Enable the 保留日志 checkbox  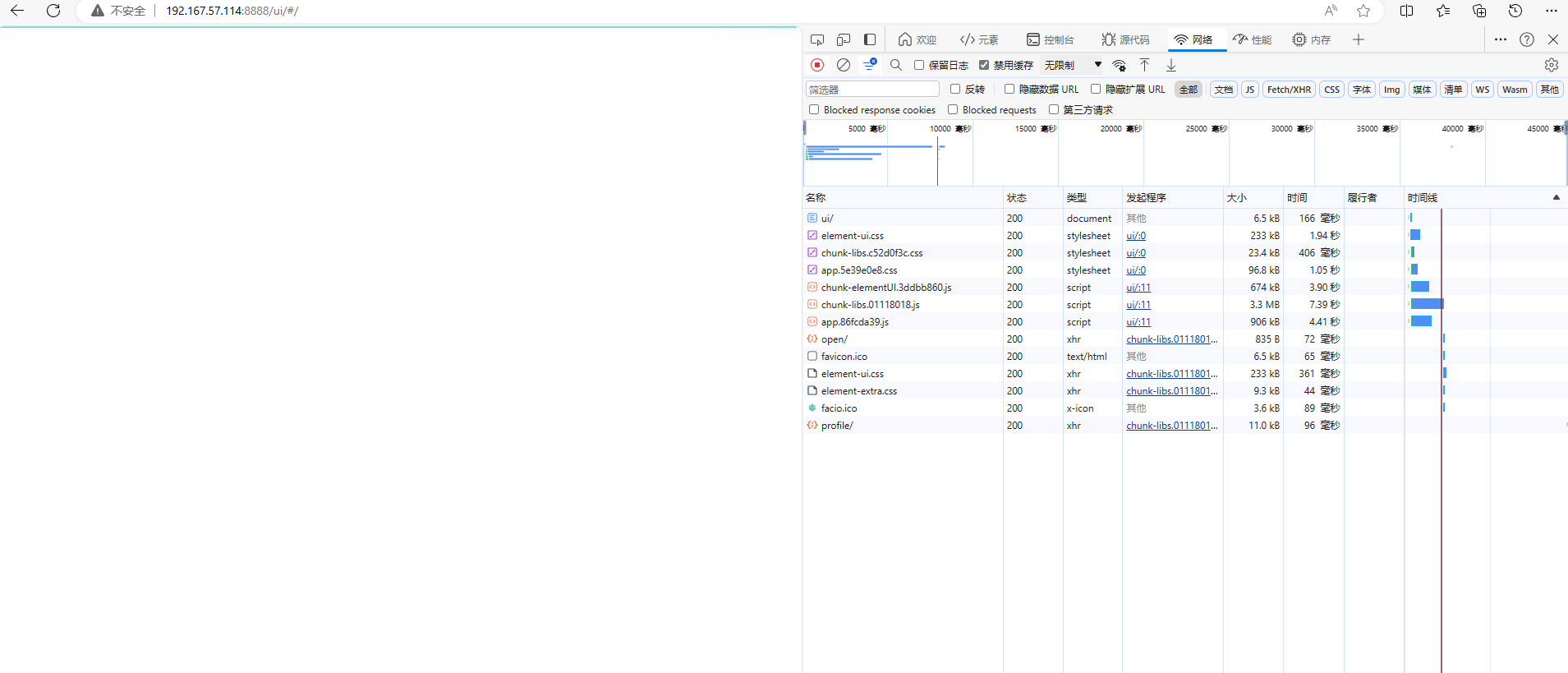click(x=919, y=65)
